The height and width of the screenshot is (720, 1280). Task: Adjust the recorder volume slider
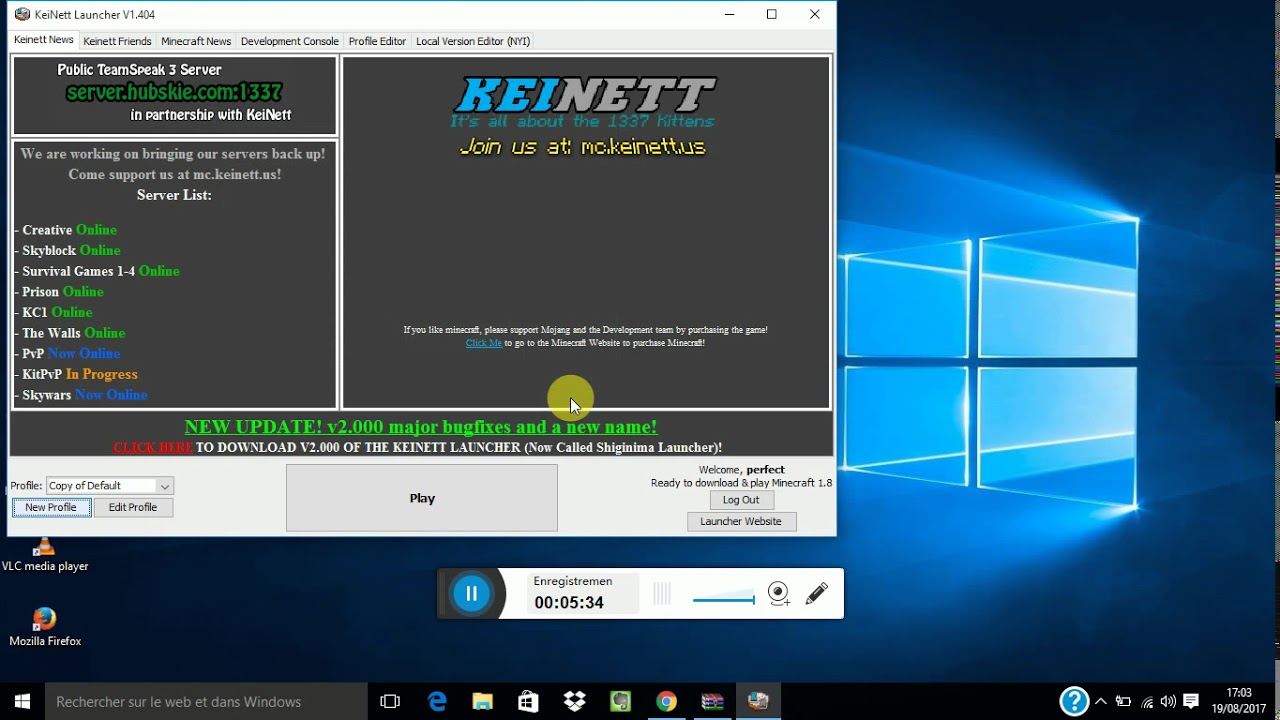click(x=723, y=600)
